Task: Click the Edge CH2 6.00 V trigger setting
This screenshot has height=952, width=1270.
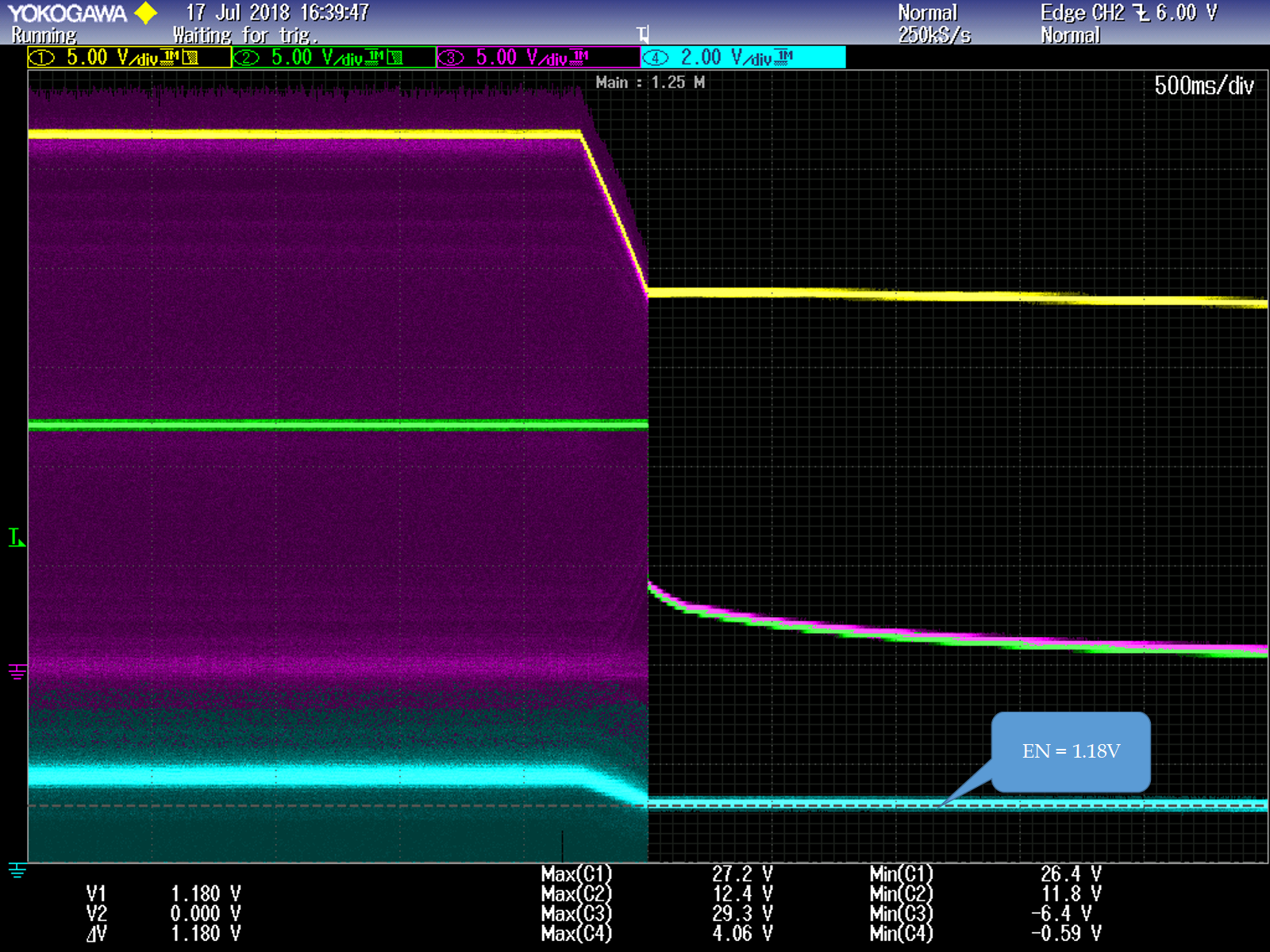Action: pos(1129,13)
